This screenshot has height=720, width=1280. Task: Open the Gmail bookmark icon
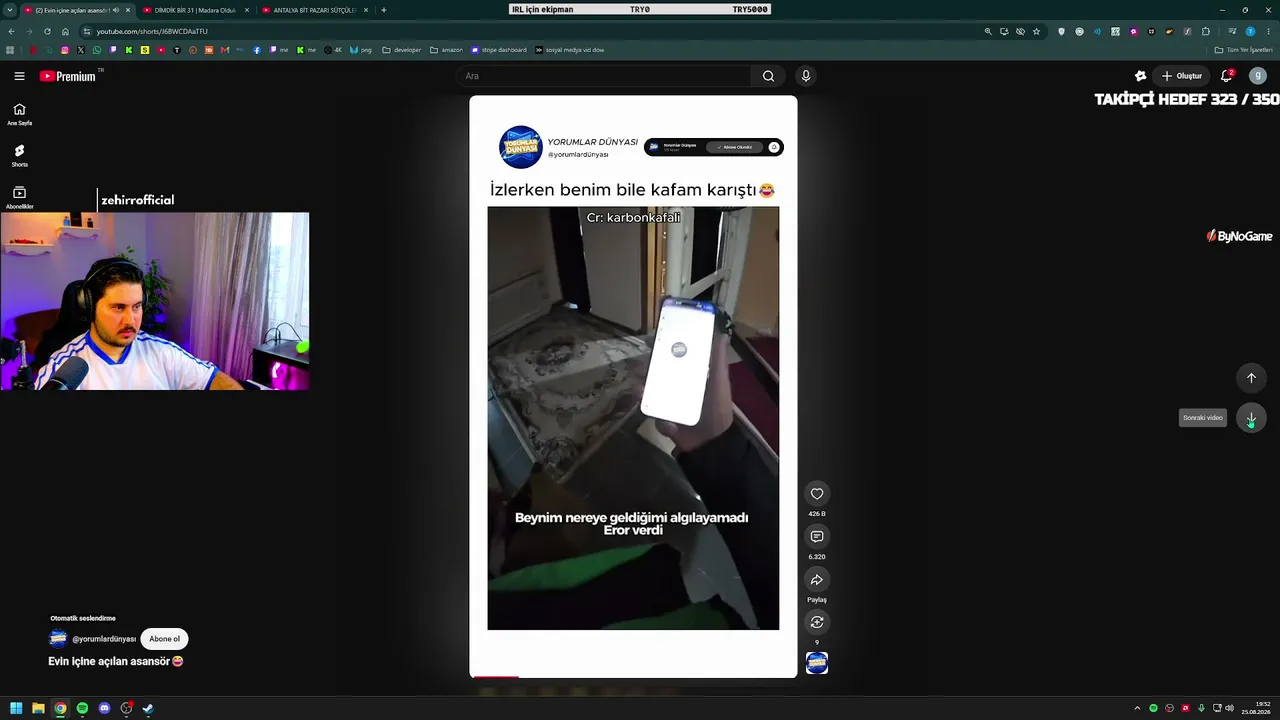pyautogui.click(x=225, y=50)
